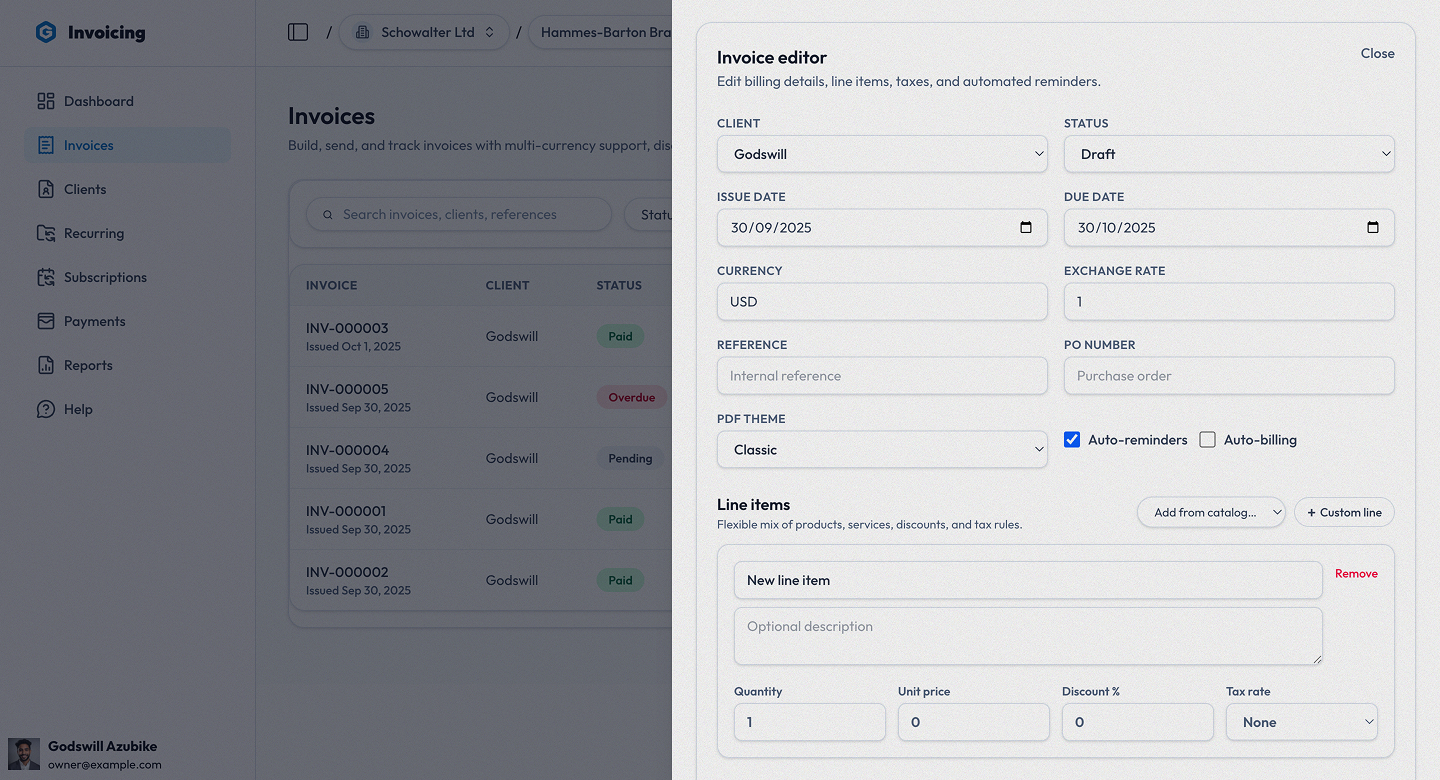Screen dimensions: 1440x780
Task: Disable the Auto-reminders checkbox
Action: [1072, 440]
